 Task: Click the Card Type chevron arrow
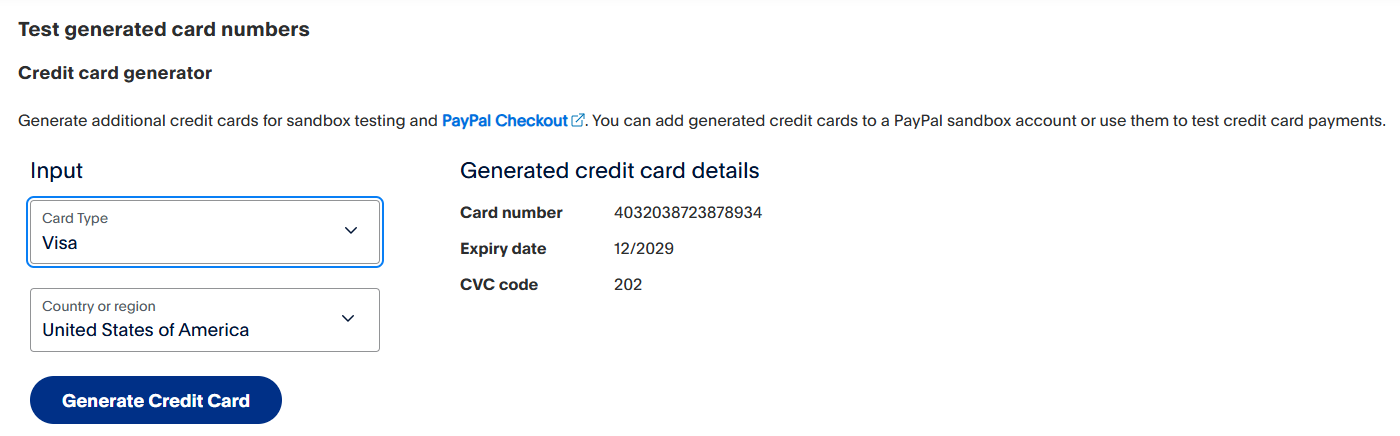click(x=351, y=230)
